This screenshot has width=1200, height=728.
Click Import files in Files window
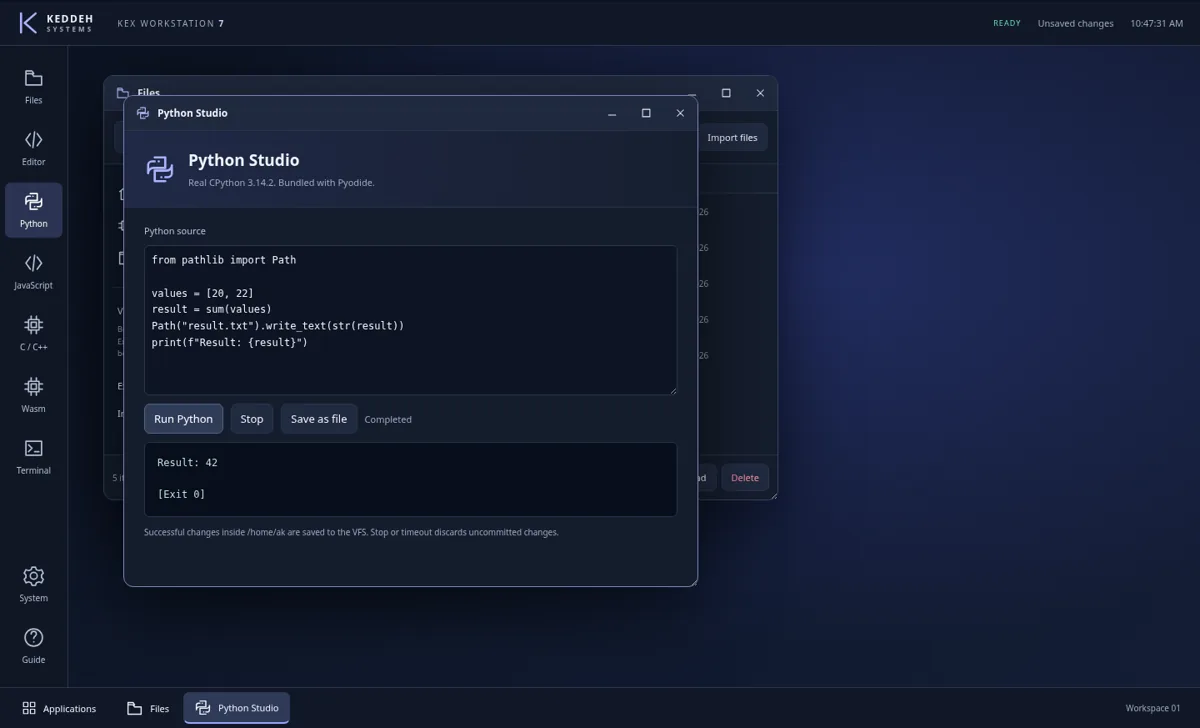[x=732, y=137]
